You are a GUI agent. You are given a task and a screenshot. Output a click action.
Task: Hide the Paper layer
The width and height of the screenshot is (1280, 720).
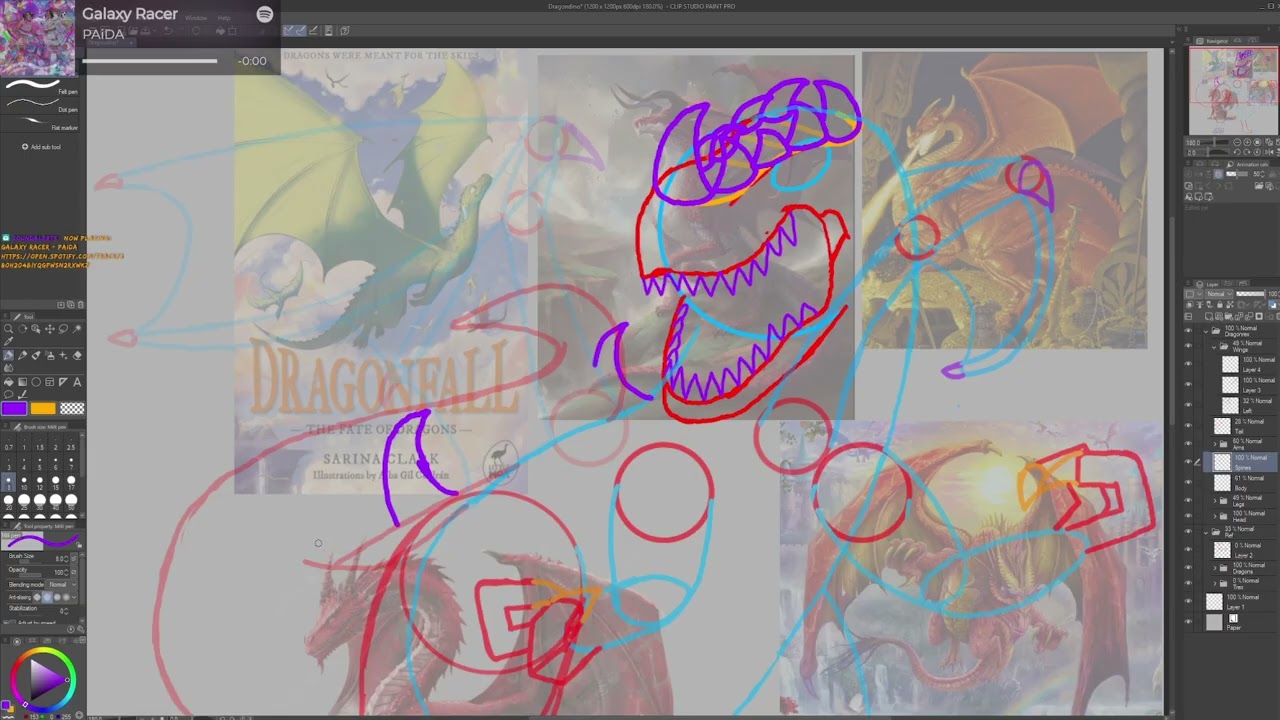[x=1188, y=622]
